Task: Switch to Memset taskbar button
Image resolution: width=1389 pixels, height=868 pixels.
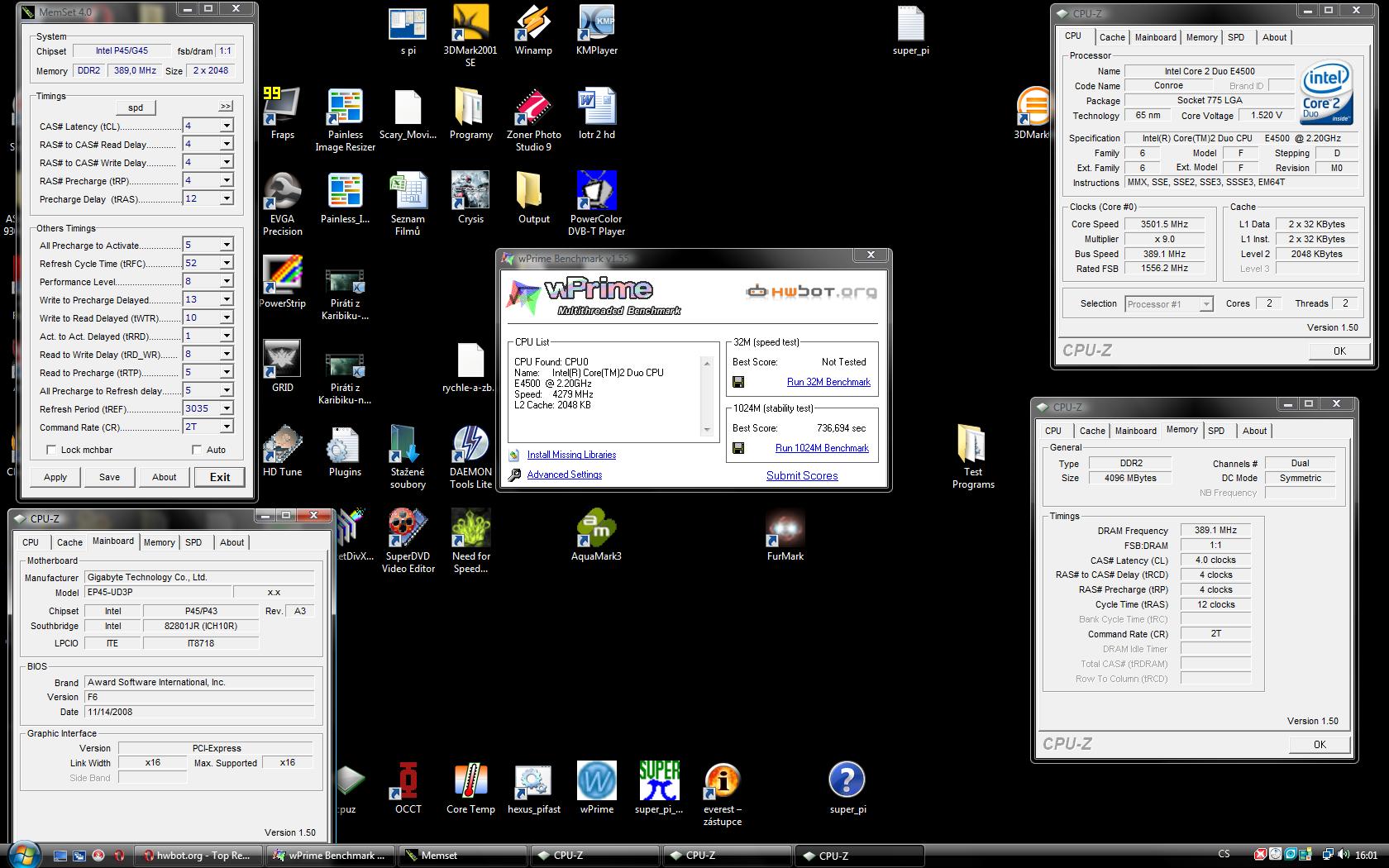Action: click(x=461, y=856)
